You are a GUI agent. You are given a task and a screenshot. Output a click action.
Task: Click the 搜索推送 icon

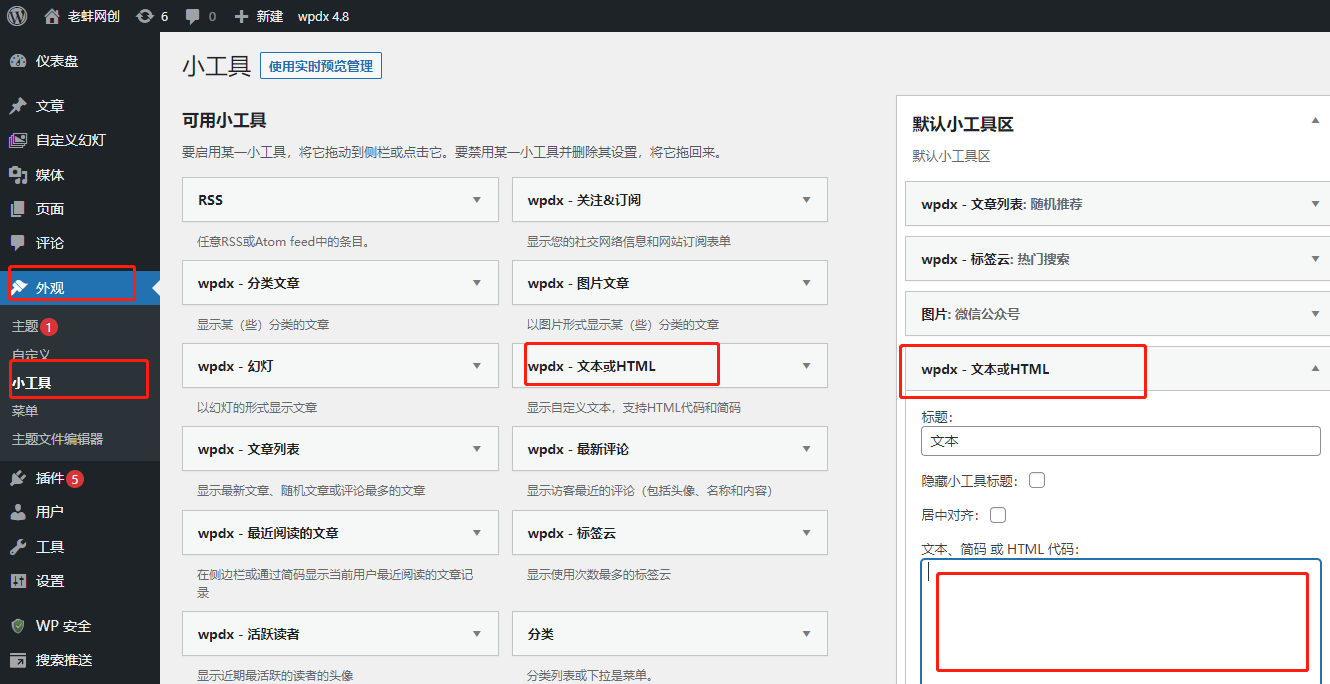18,660
